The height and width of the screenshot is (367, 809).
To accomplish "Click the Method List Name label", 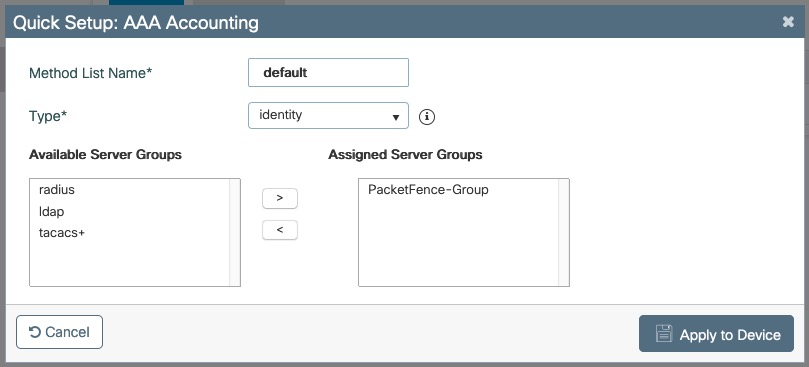I will point(91,73).
